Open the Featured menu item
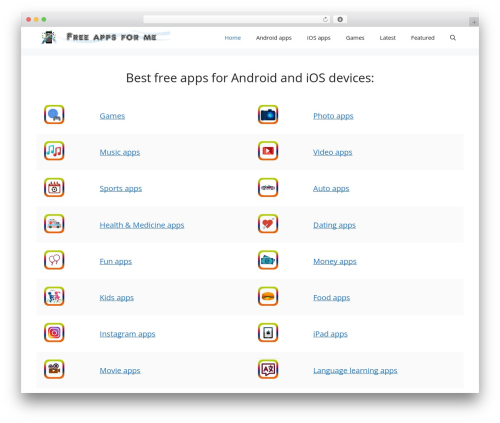 (423, 38)
